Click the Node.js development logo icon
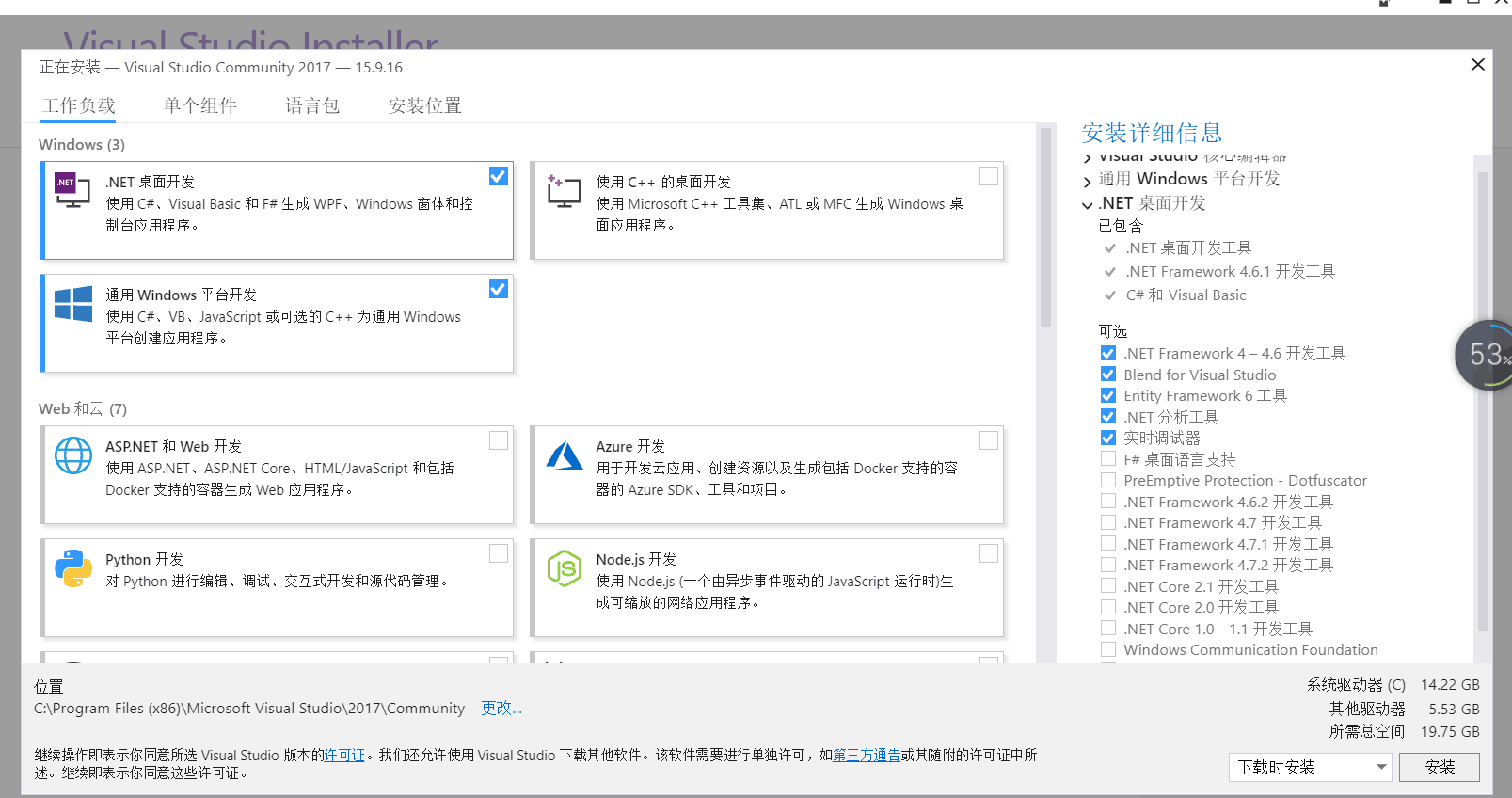The width and height of the screenshot is (1512, 798). (565, 568)
